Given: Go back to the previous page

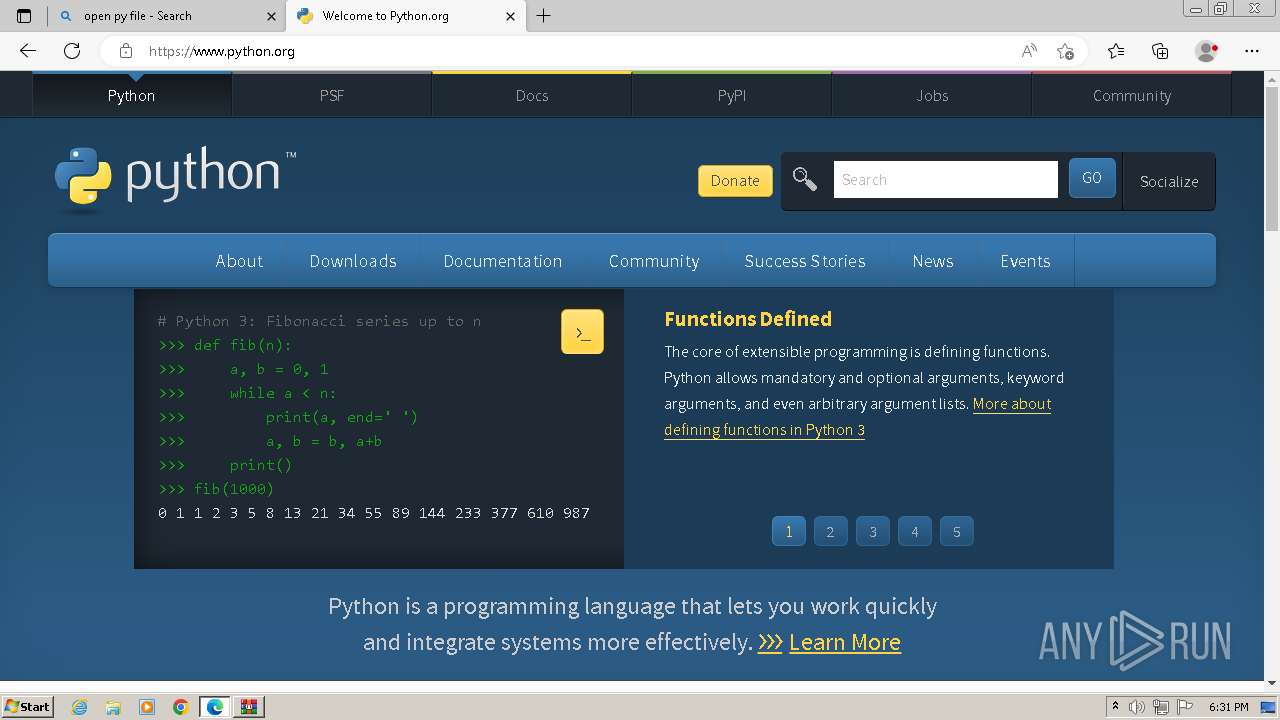Looking at the screenshot, I should click(x=28, y=51).
